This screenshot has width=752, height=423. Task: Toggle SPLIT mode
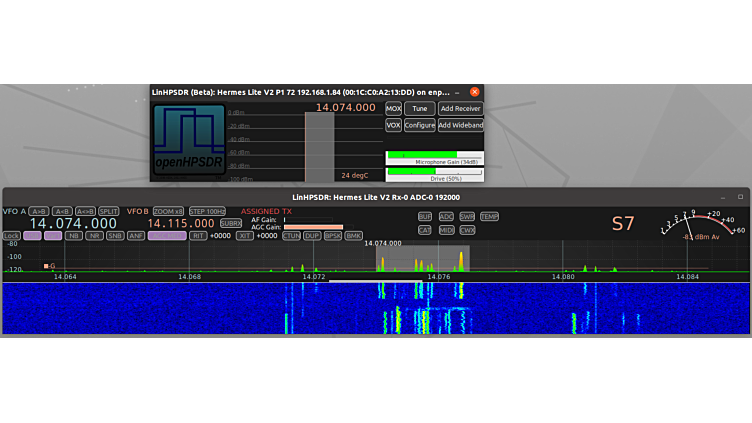coord(108,211)
